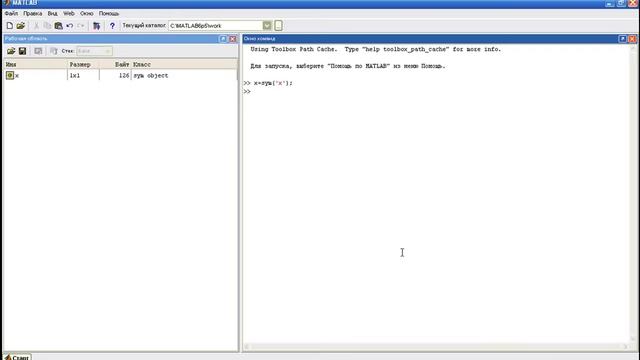This screenshot has width=640, height=360.
Task: Click the New file icon
Action: (x=9, y=26)
